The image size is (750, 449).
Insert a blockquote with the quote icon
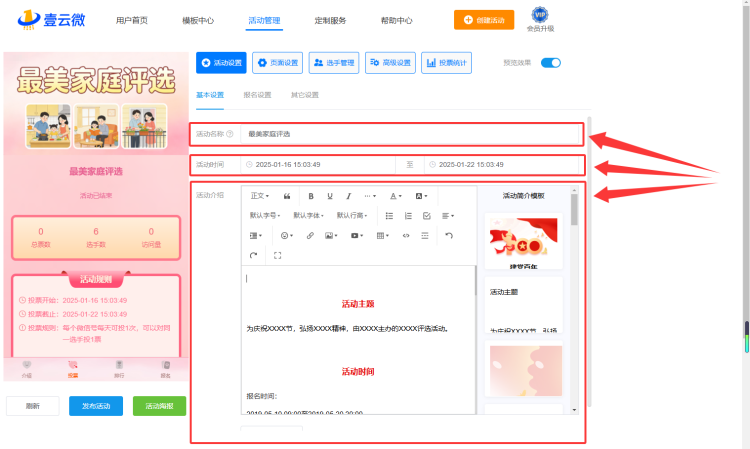[287, 196]
